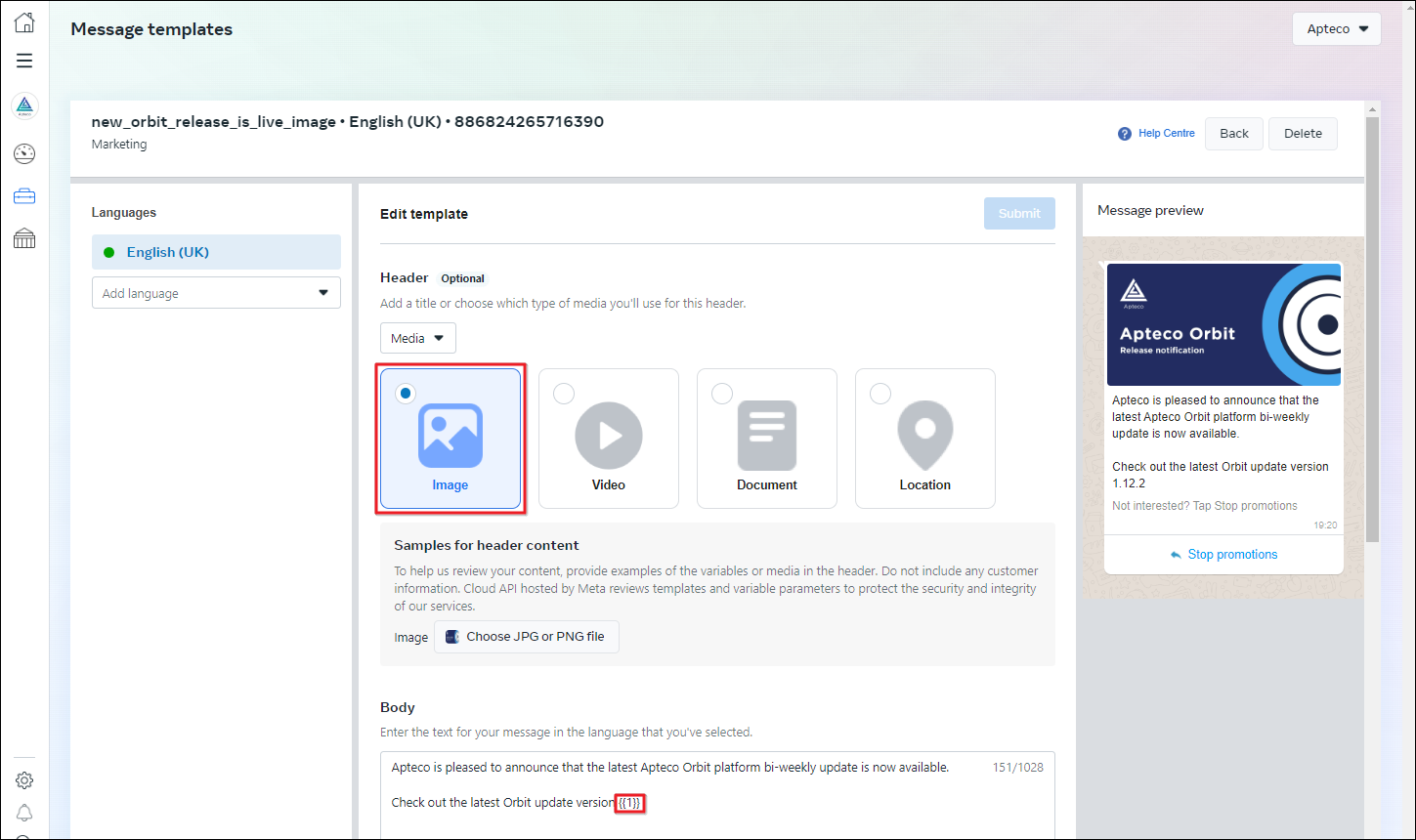Click the 19:20 timestamp in preview
1416x840 pixels.
(1325, 525)
